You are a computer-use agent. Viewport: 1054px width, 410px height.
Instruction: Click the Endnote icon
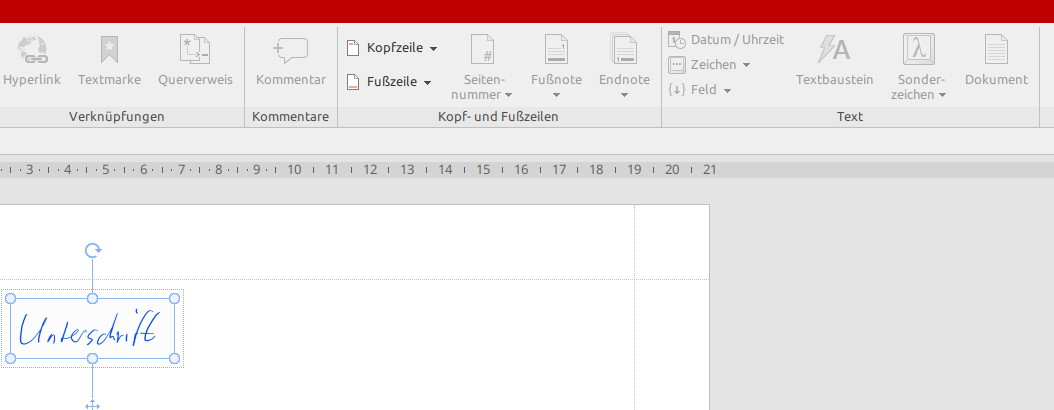pyautogui.click(x=624, y=49)
